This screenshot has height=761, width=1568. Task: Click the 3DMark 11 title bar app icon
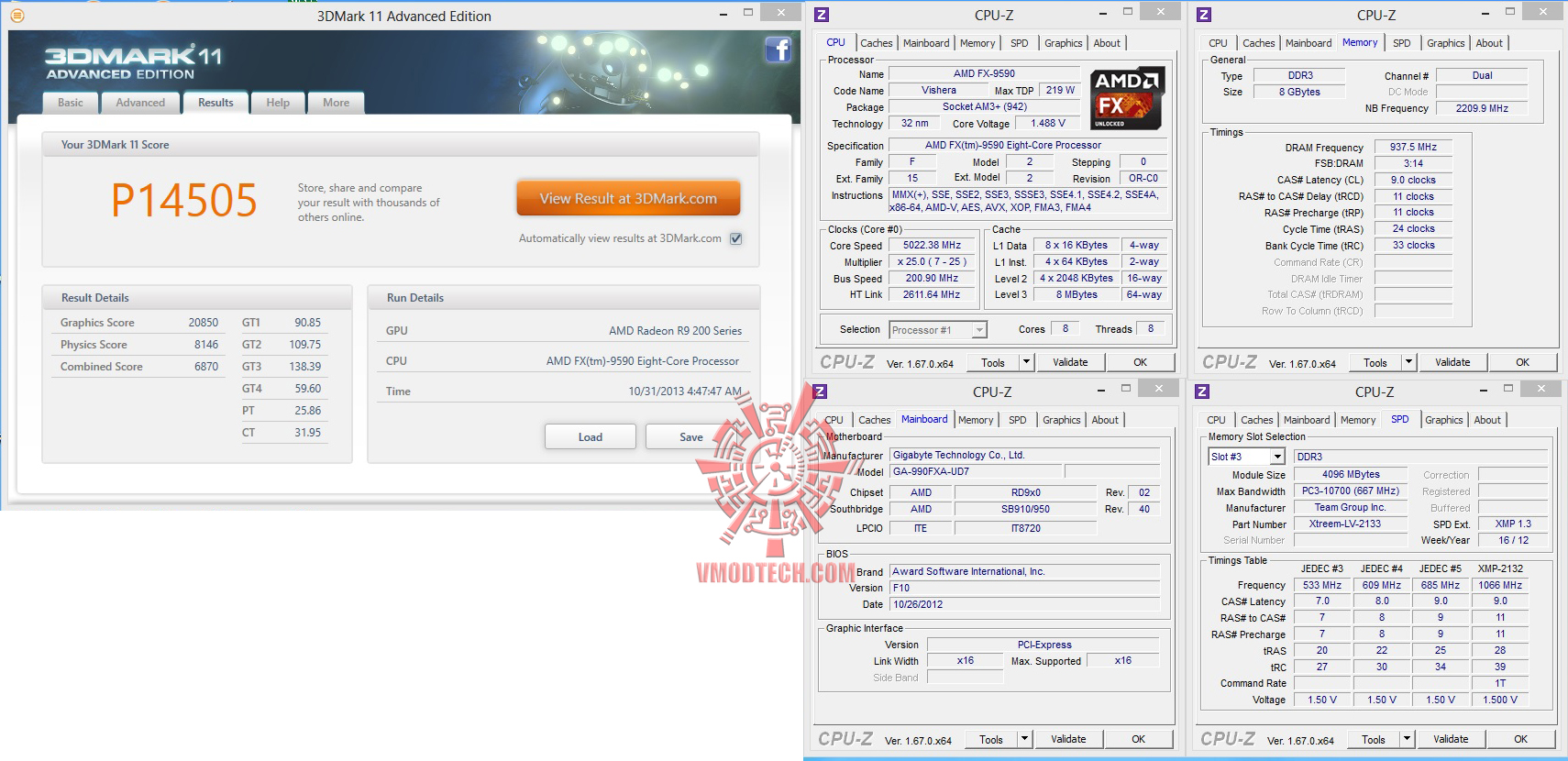click(x=17, y=16)
